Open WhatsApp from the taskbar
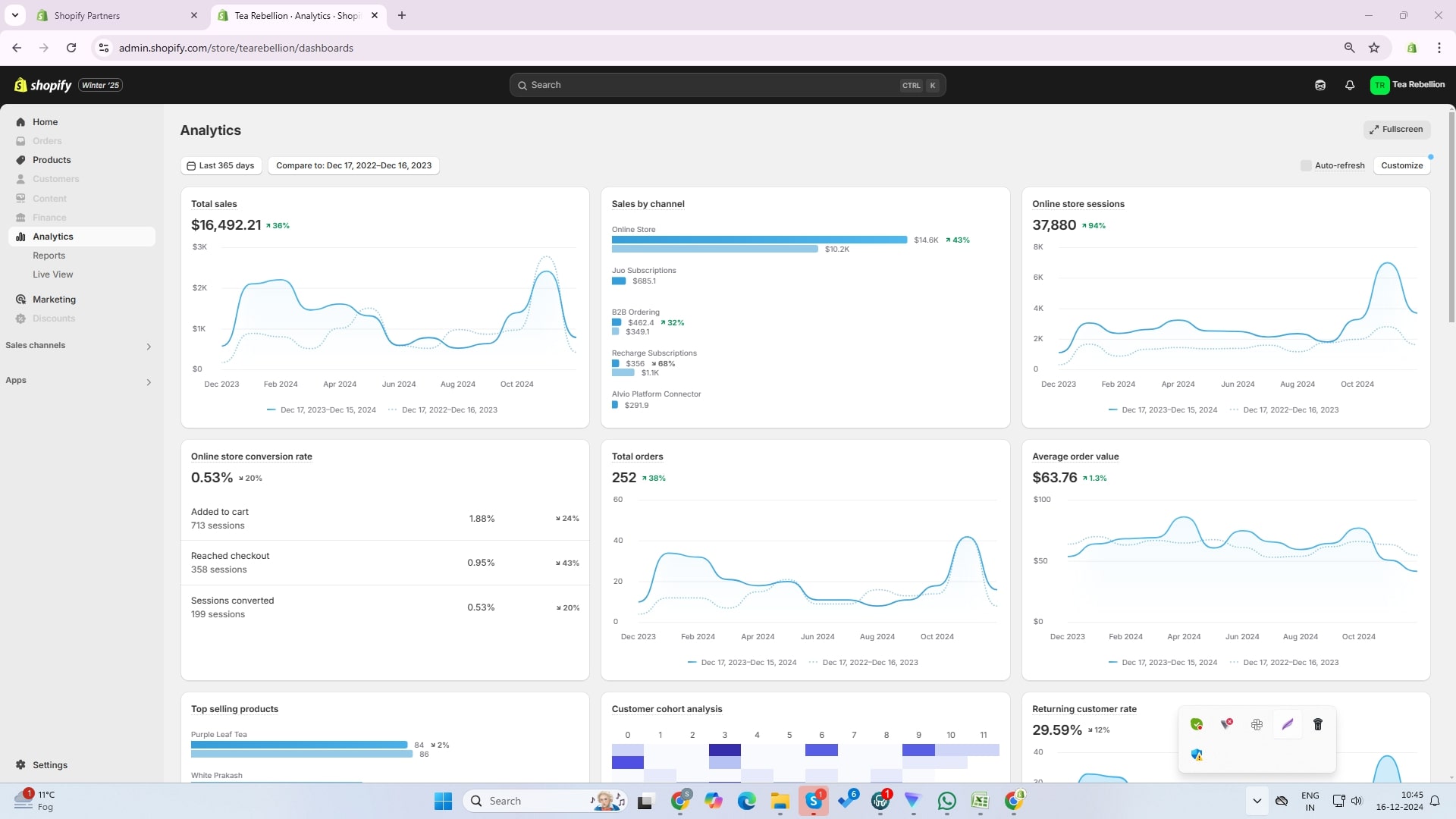The image size is (1456, 819). coord(946,801)
